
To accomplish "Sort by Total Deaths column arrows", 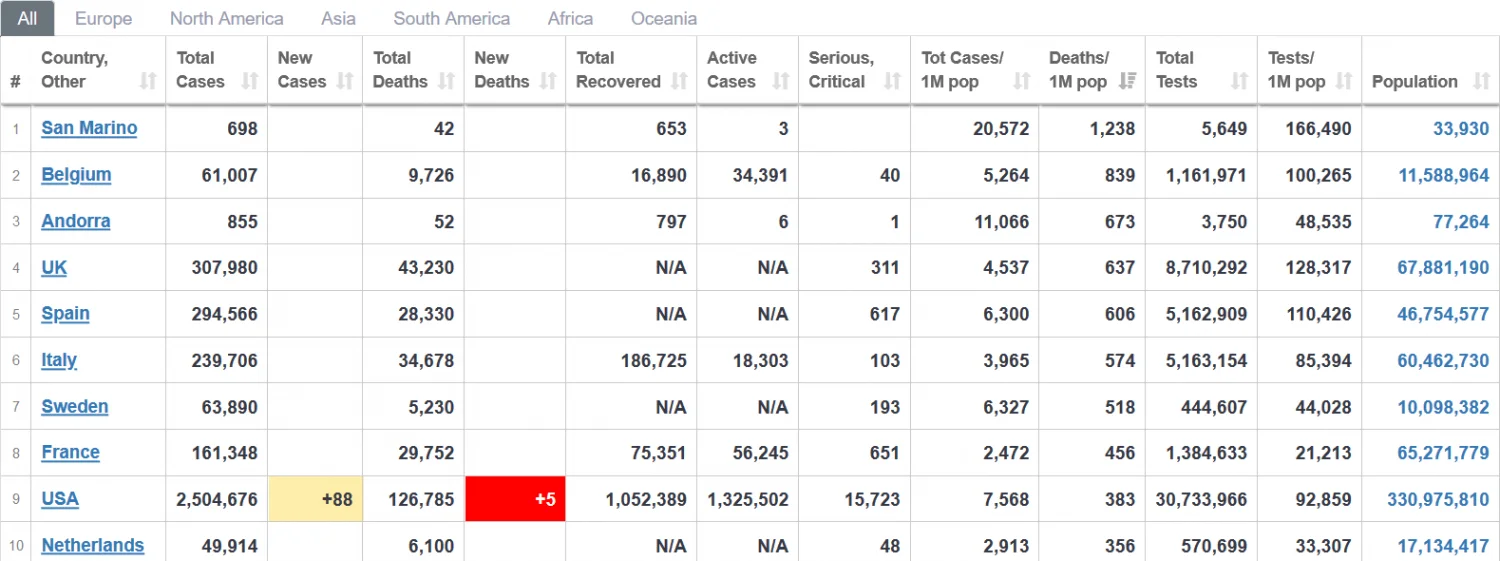I will click(448, 82).
